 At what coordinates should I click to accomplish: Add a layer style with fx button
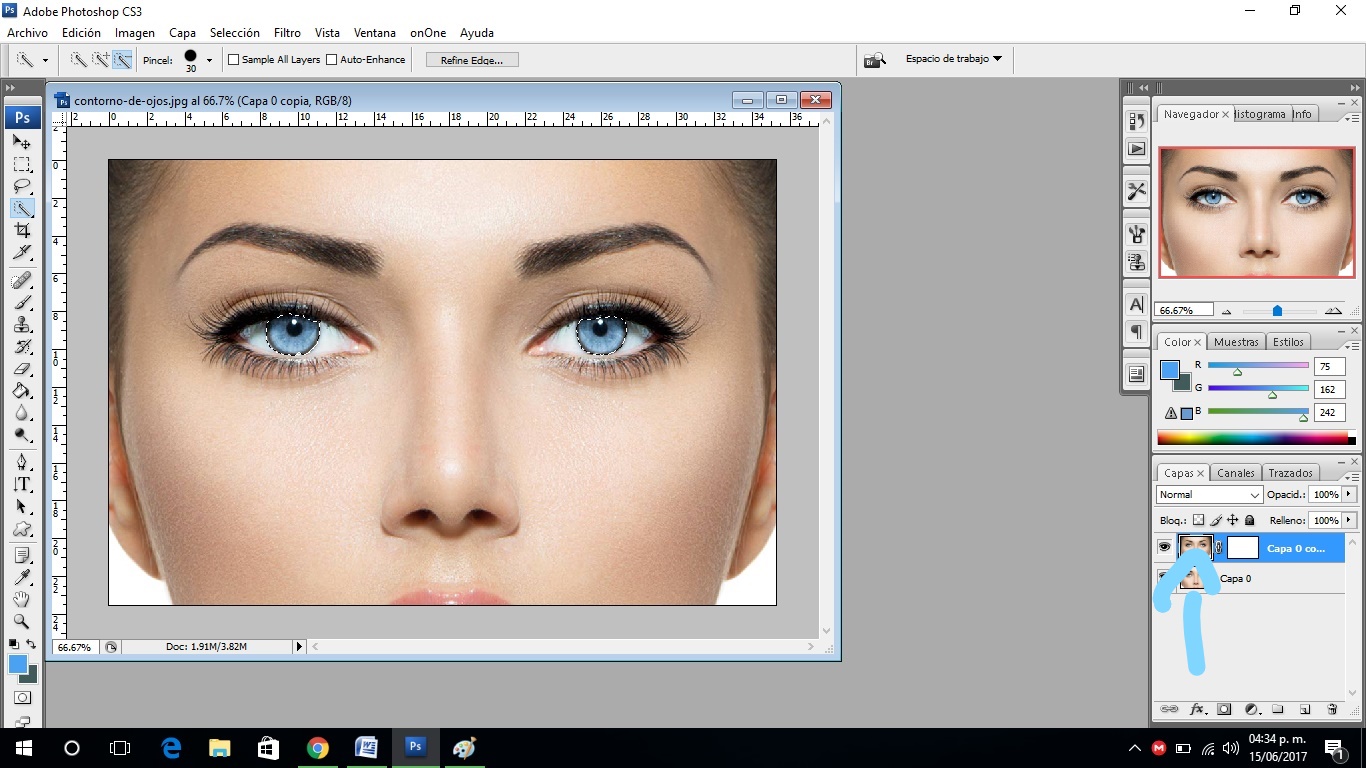[x=1196, y=709]
